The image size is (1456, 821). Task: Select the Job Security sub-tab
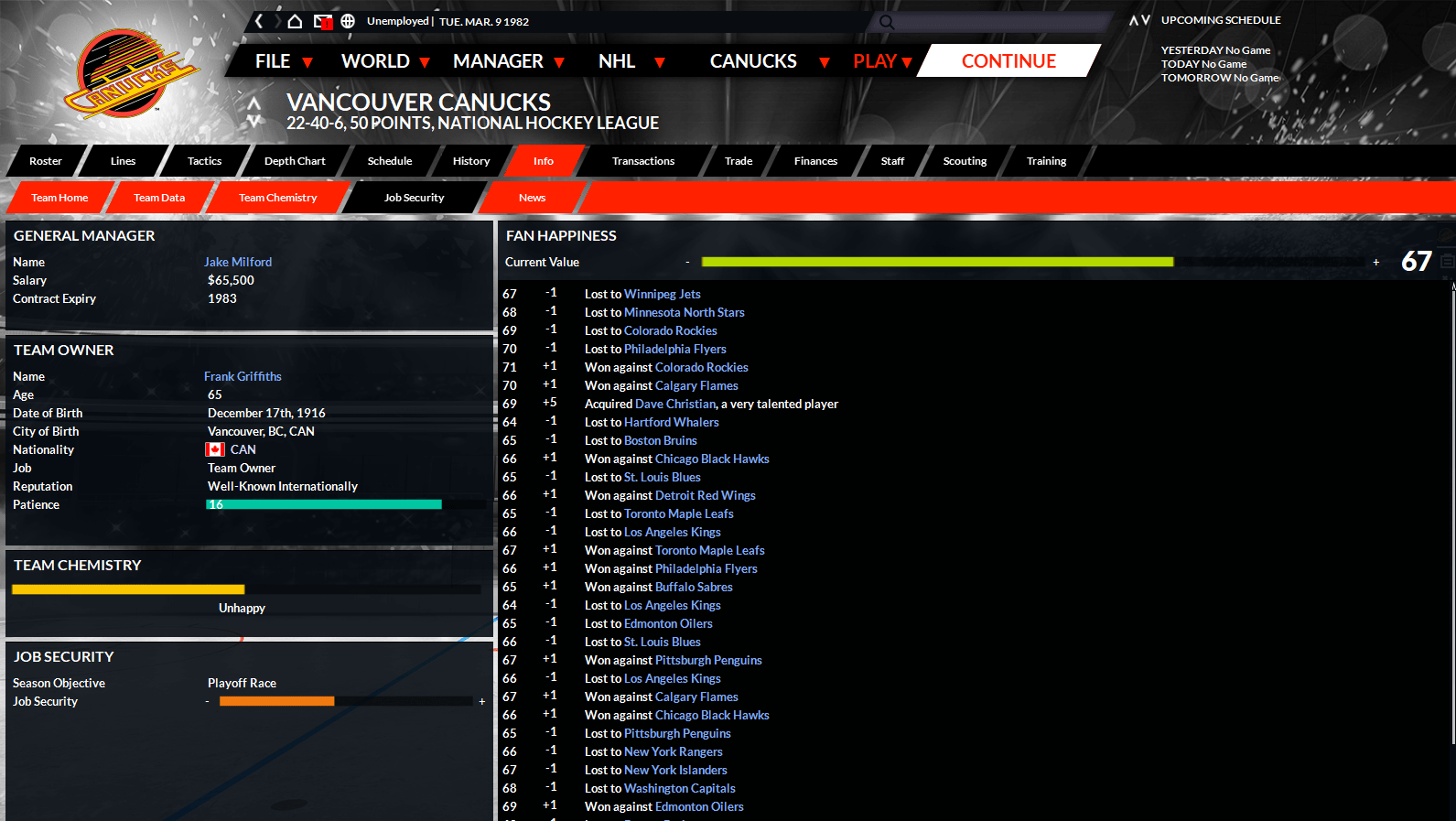coord(414,198)
